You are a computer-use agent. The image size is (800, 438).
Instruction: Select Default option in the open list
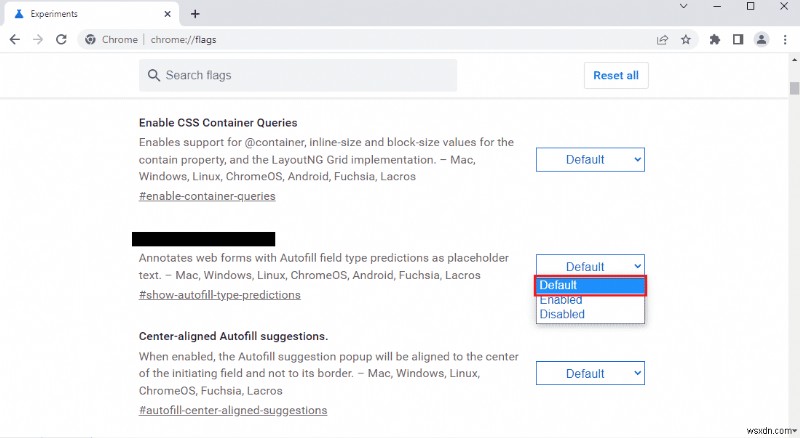click(590, 285)
